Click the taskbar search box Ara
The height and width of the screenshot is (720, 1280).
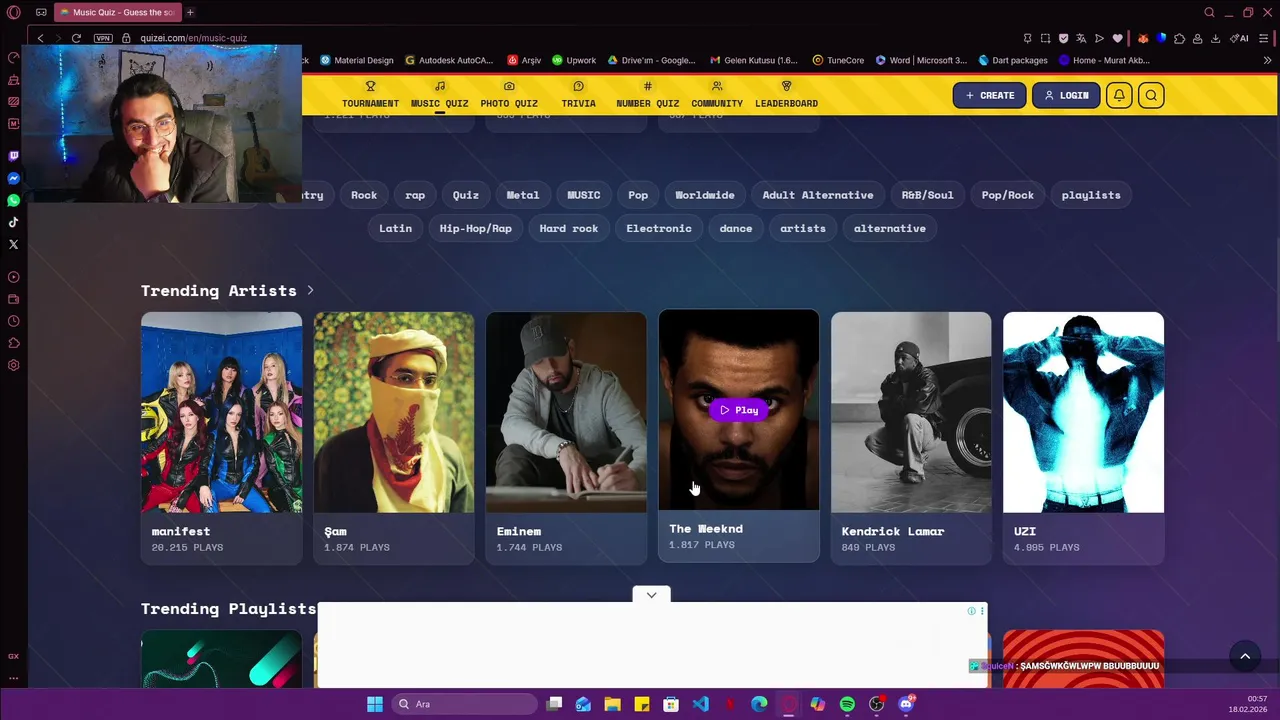465,704
